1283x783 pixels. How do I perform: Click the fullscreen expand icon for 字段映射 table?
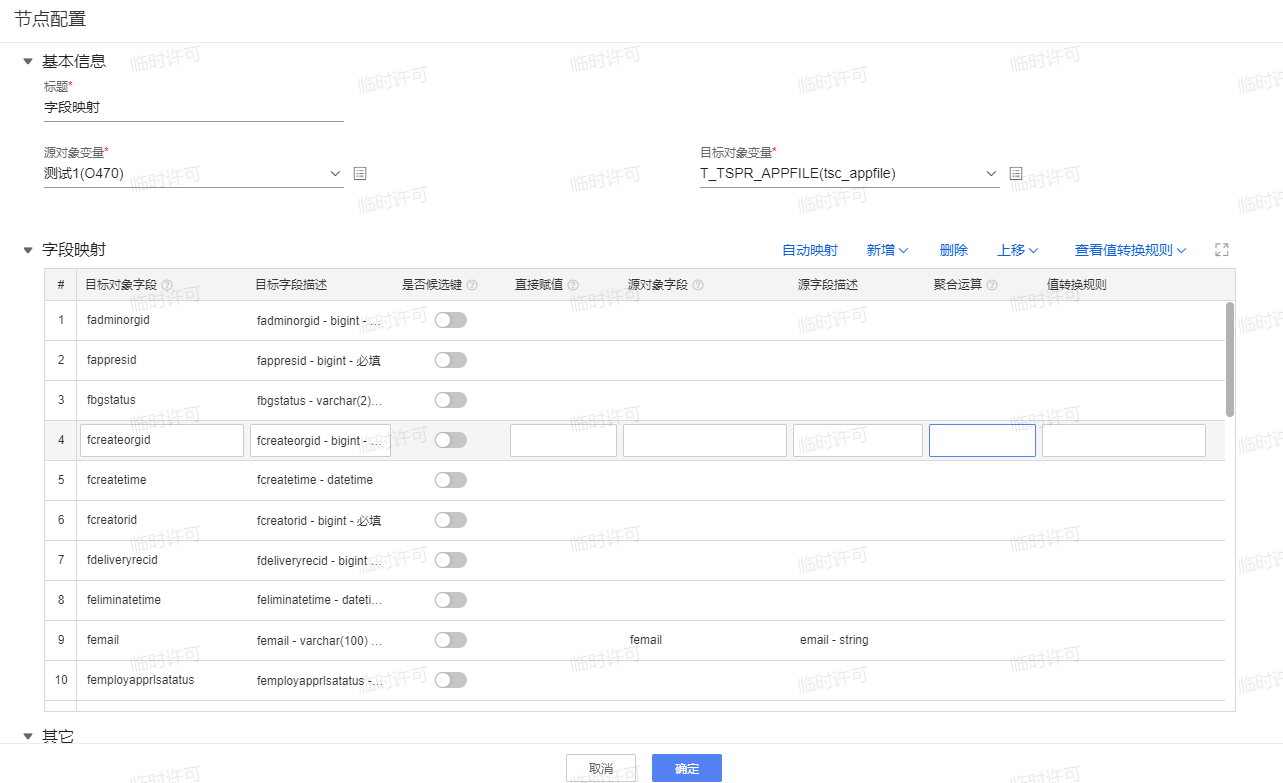pos(1221,250)
